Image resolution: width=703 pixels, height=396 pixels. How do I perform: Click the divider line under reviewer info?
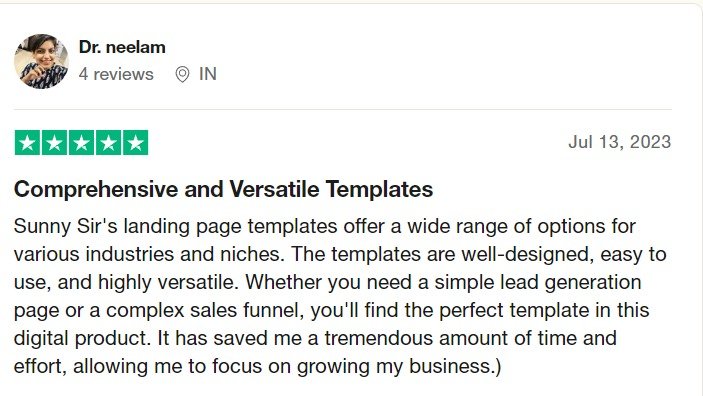click(x=343, y=109)
